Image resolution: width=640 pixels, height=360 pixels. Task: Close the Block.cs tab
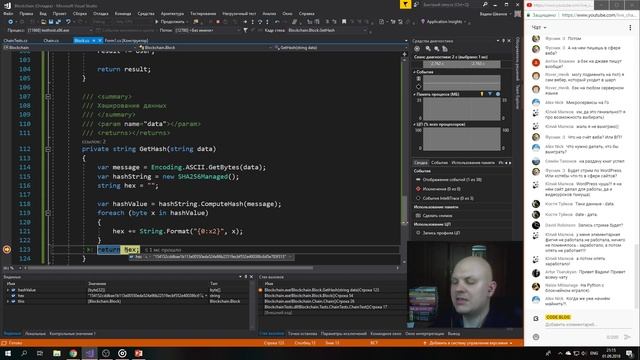[x=100, y=40]
